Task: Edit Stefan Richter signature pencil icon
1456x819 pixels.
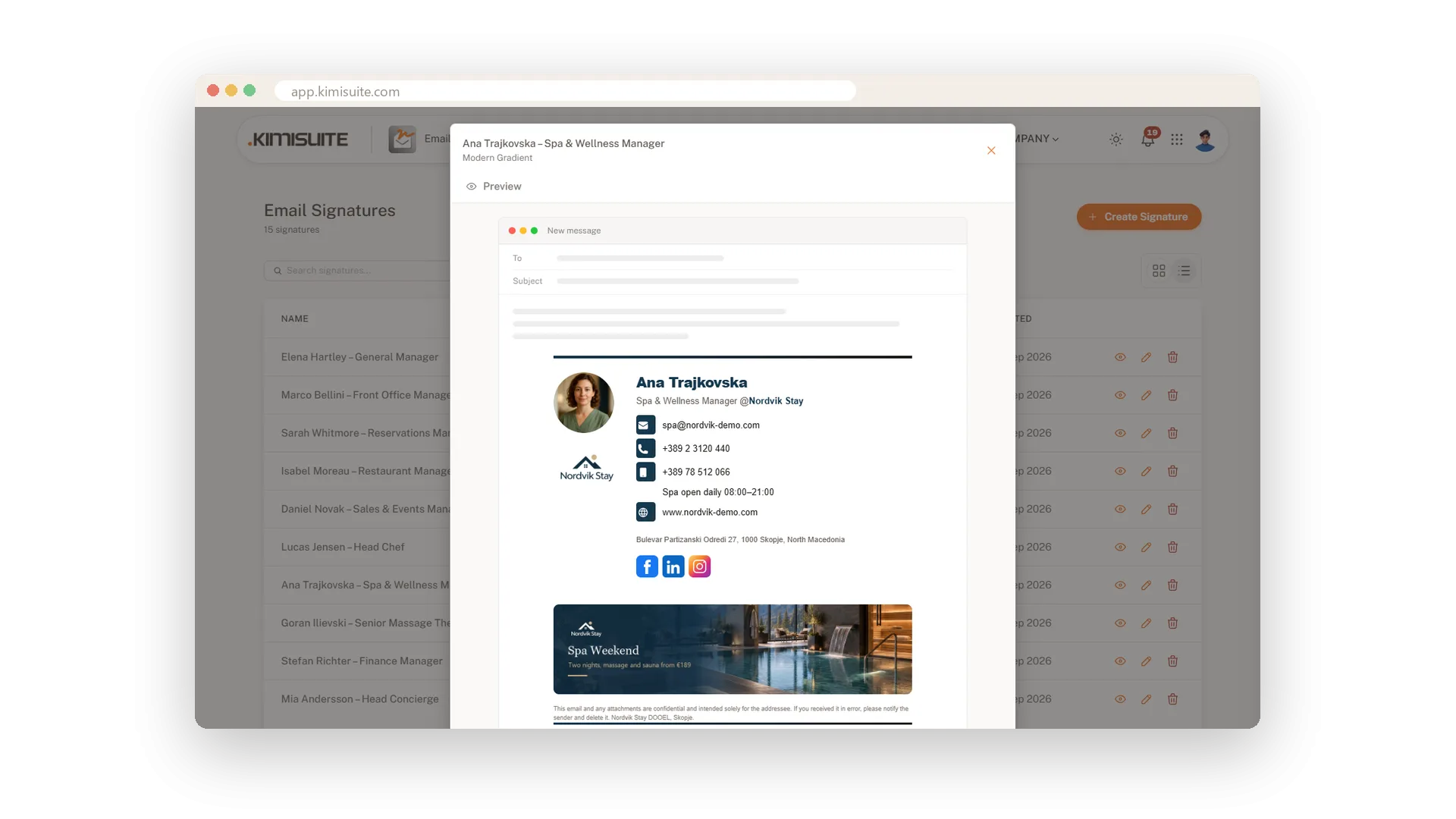Action: (x=1146, y=661)
